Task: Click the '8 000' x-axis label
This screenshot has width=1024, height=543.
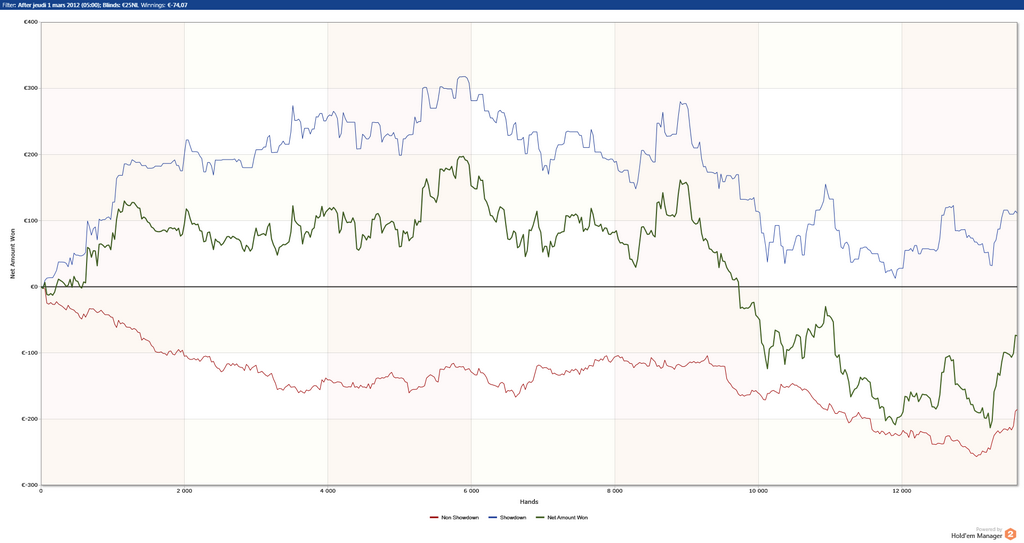Action: click(615, 491)
